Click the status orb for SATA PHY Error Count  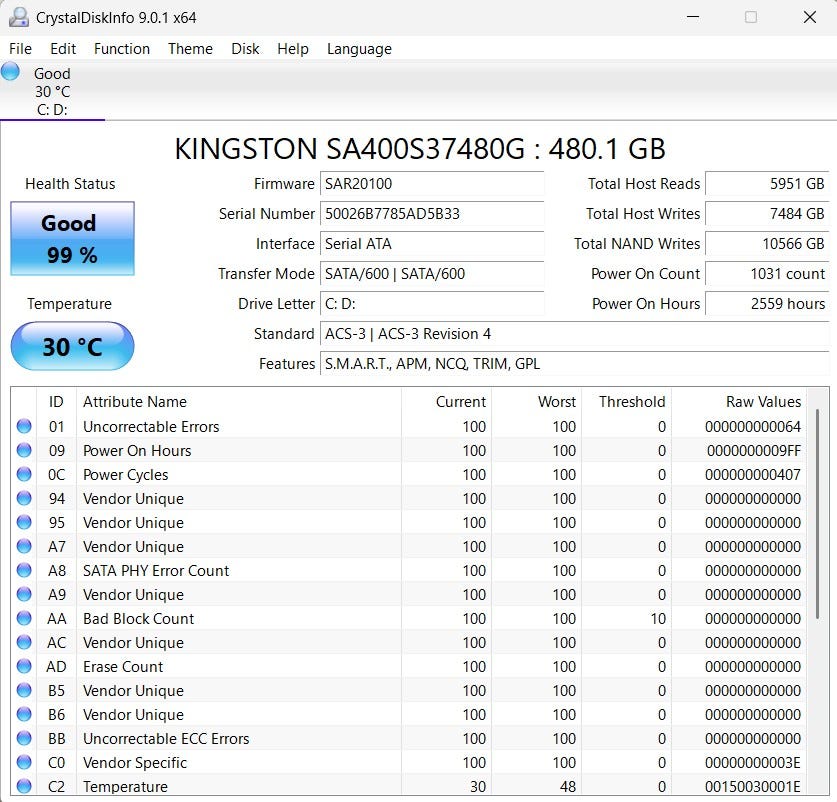[x=24, y=570]
